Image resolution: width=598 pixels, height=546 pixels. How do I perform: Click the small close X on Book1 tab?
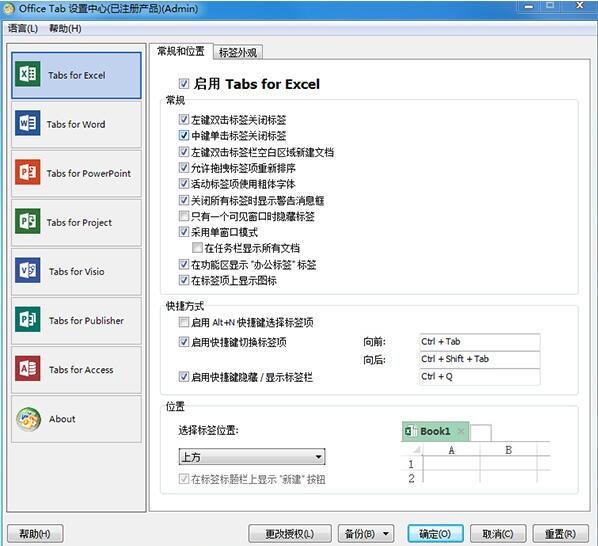pos(461,431)
